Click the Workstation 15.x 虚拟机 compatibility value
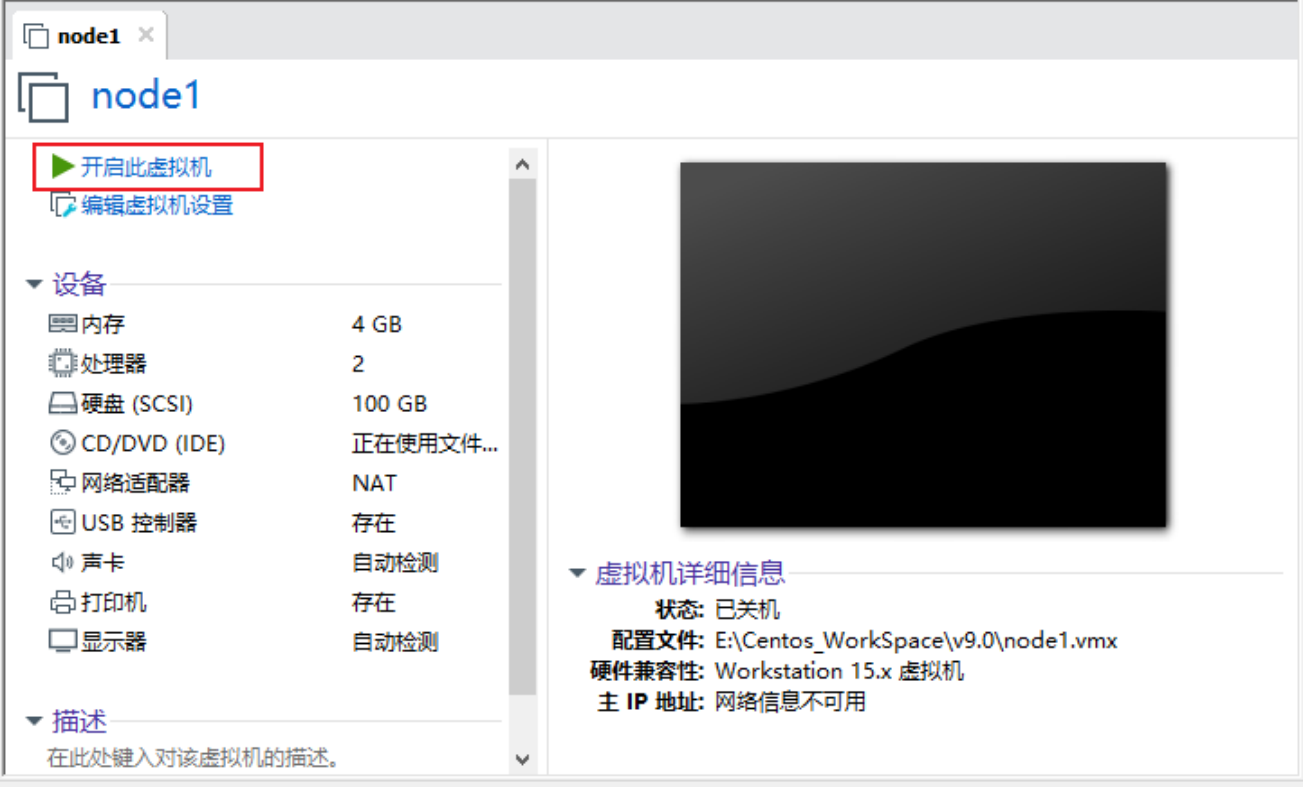Viewport: 1303px width, 787px height. pyautogui.click(x=840, y=671)
